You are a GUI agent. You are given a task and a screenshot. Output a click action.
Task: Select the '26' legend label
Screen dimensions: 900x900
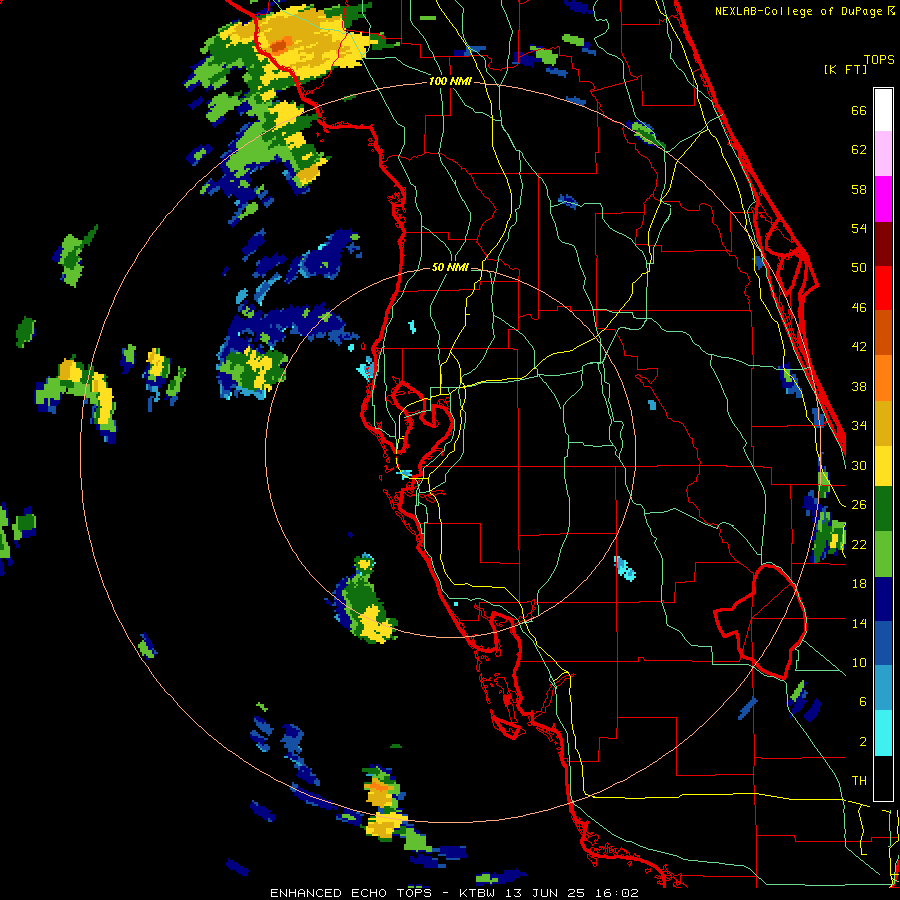859,505
